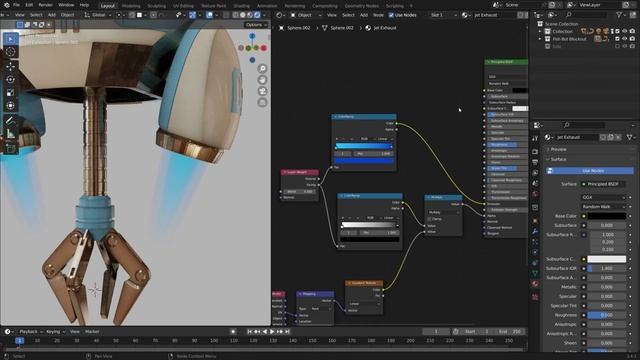This screenshot has height=360, width=640.
Task: Open the Output properties tab icon
Action: coord(535,162)
